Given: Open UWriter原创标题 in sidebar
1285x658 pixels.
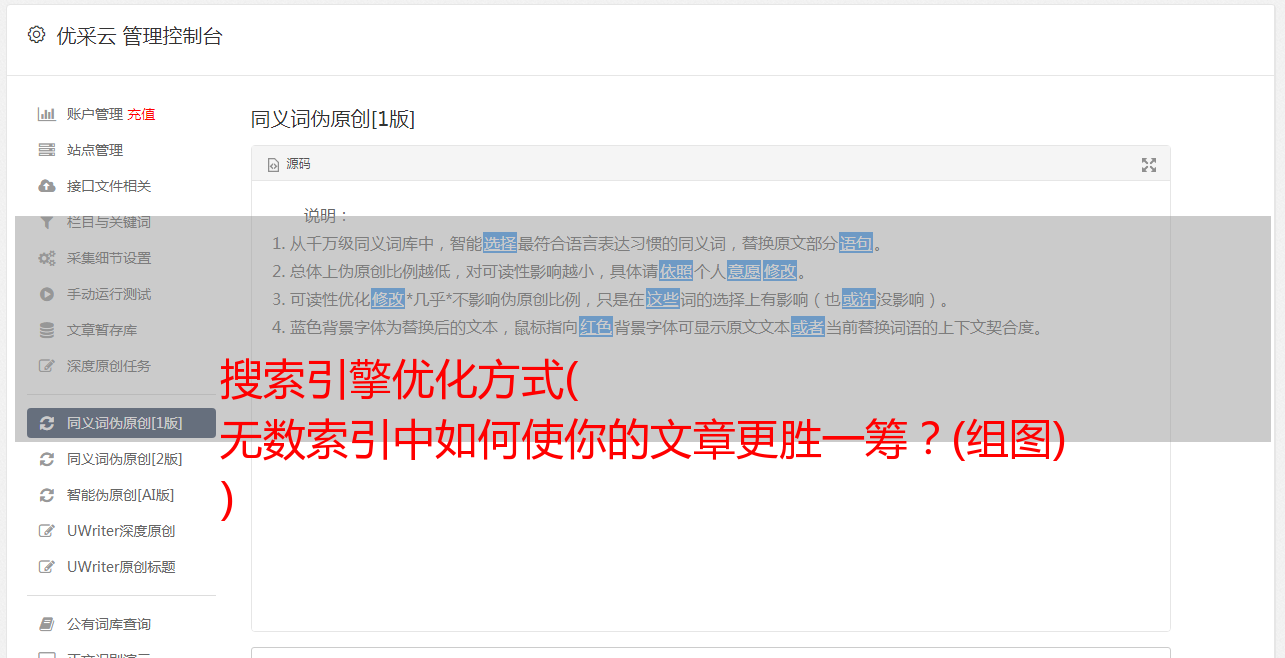Looking at the screenshot, I should (121, 567).
